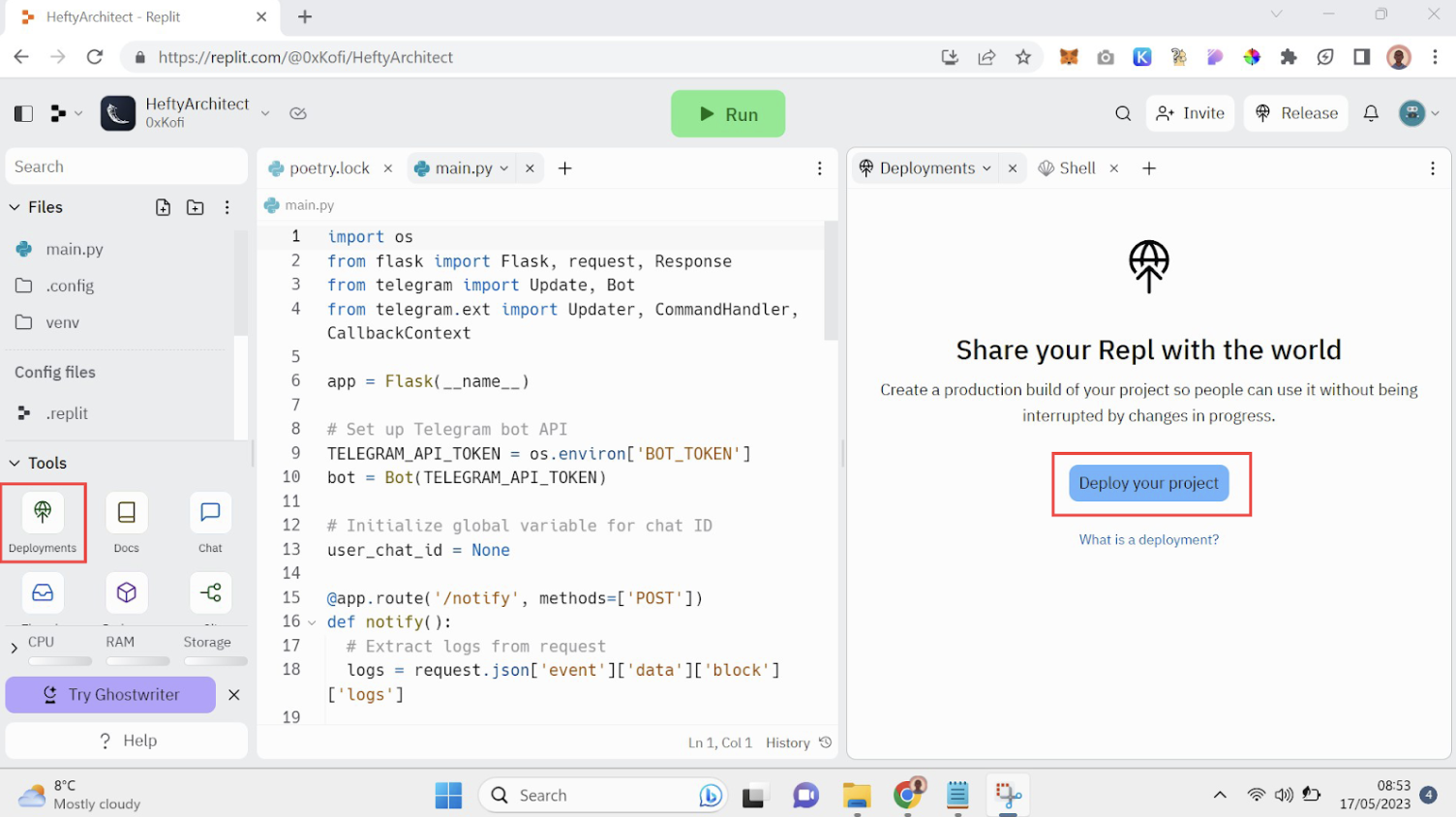Switch to the Shell tab
The height and width of the screenshot is (817, 1456).
click(x=1077, y=168)
